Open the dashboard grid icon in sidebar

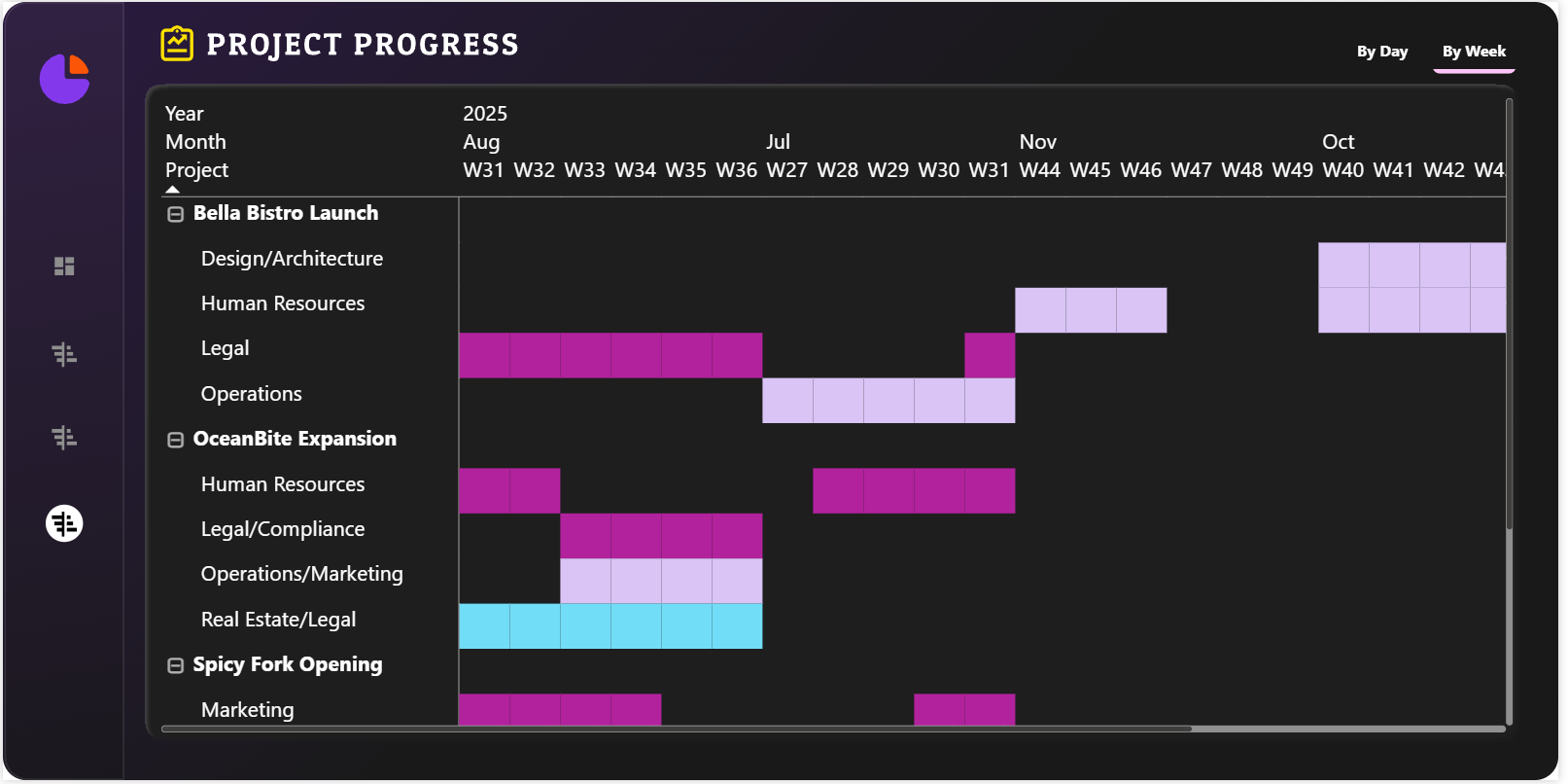tap(64, 267)
